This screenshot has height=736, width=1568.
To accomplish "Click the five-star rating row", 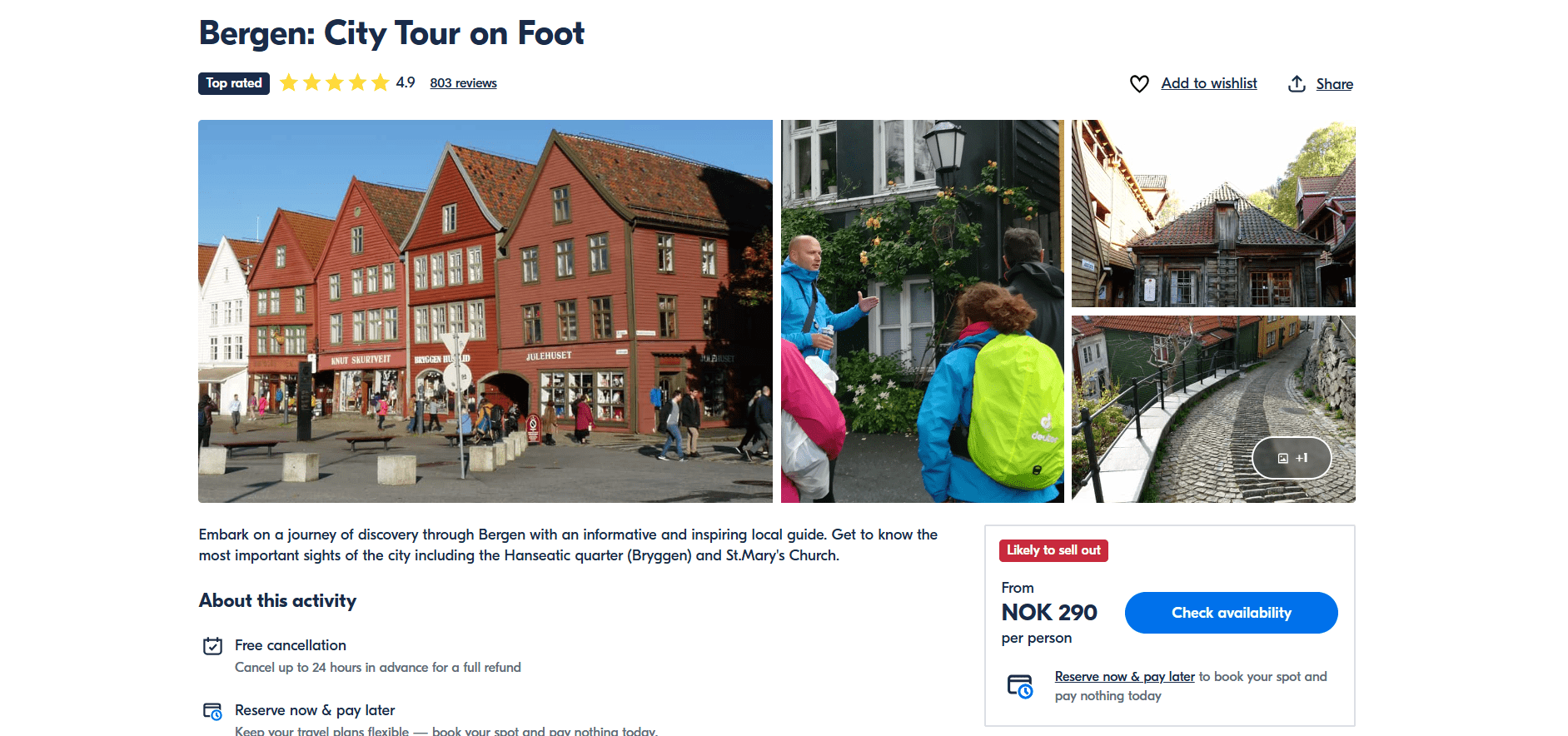I will (x=334, y=82).
